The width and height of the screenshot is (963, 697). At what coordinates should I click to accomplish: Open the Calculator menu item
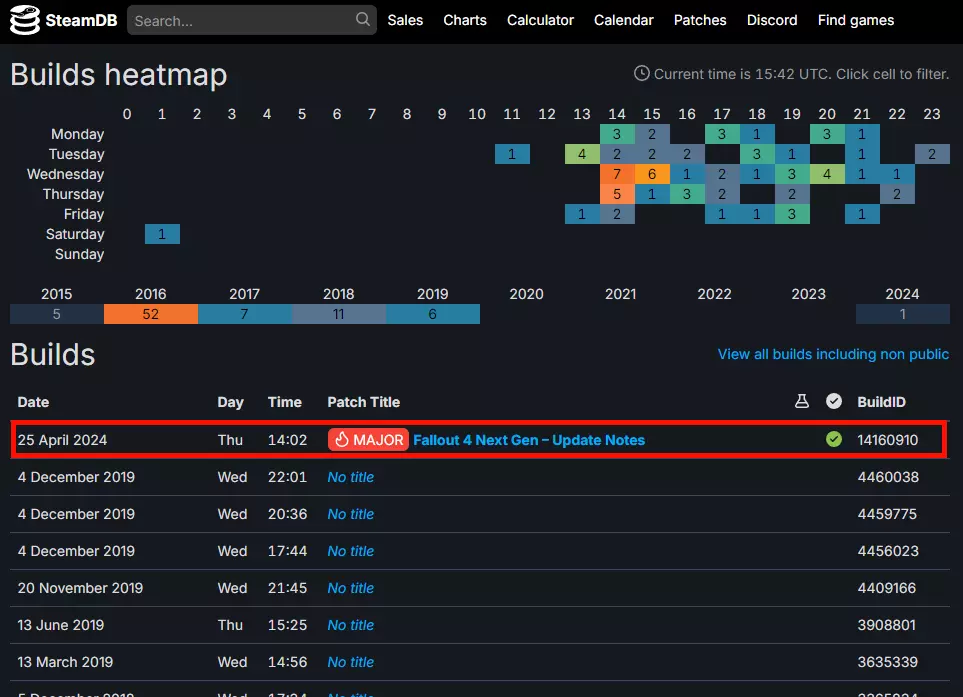[x=540, y=20]
